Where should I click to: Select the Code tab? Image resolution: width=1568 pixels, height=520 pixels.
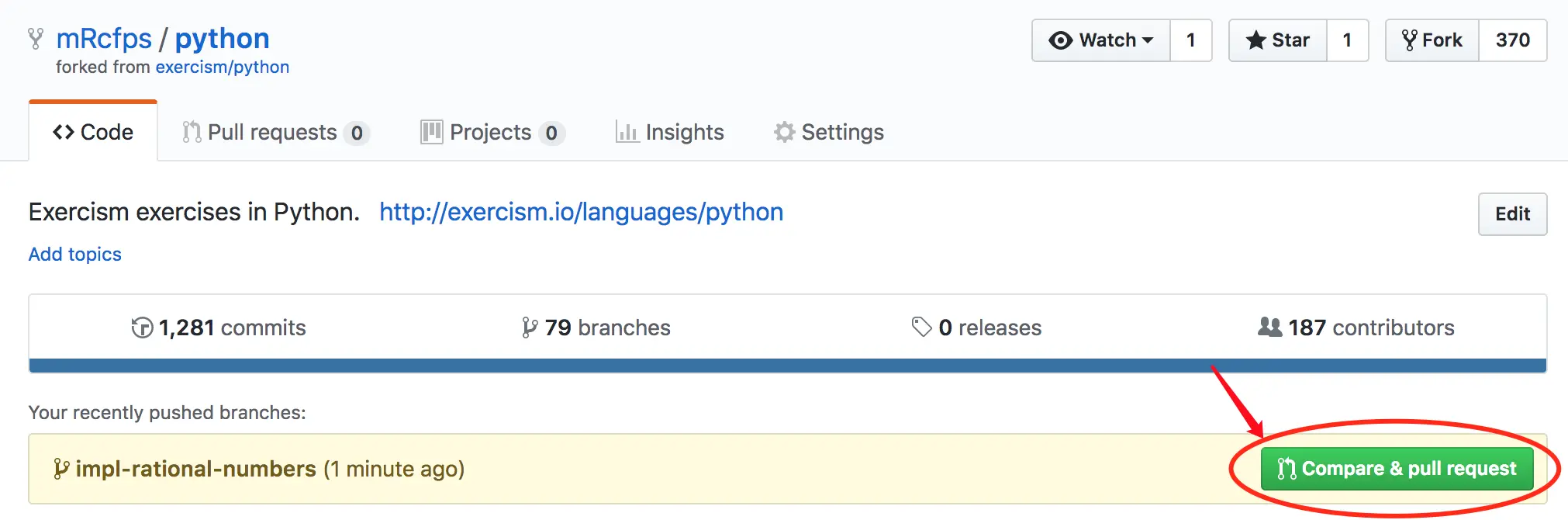93,133
